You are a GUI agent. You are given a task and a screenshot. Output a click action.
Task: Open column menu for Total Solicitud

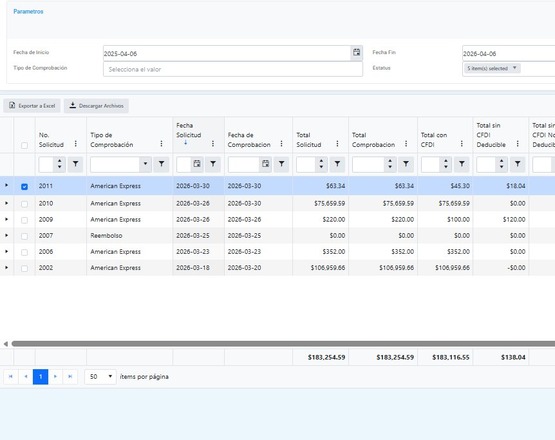pyautogui.click(x=337, y=143)
